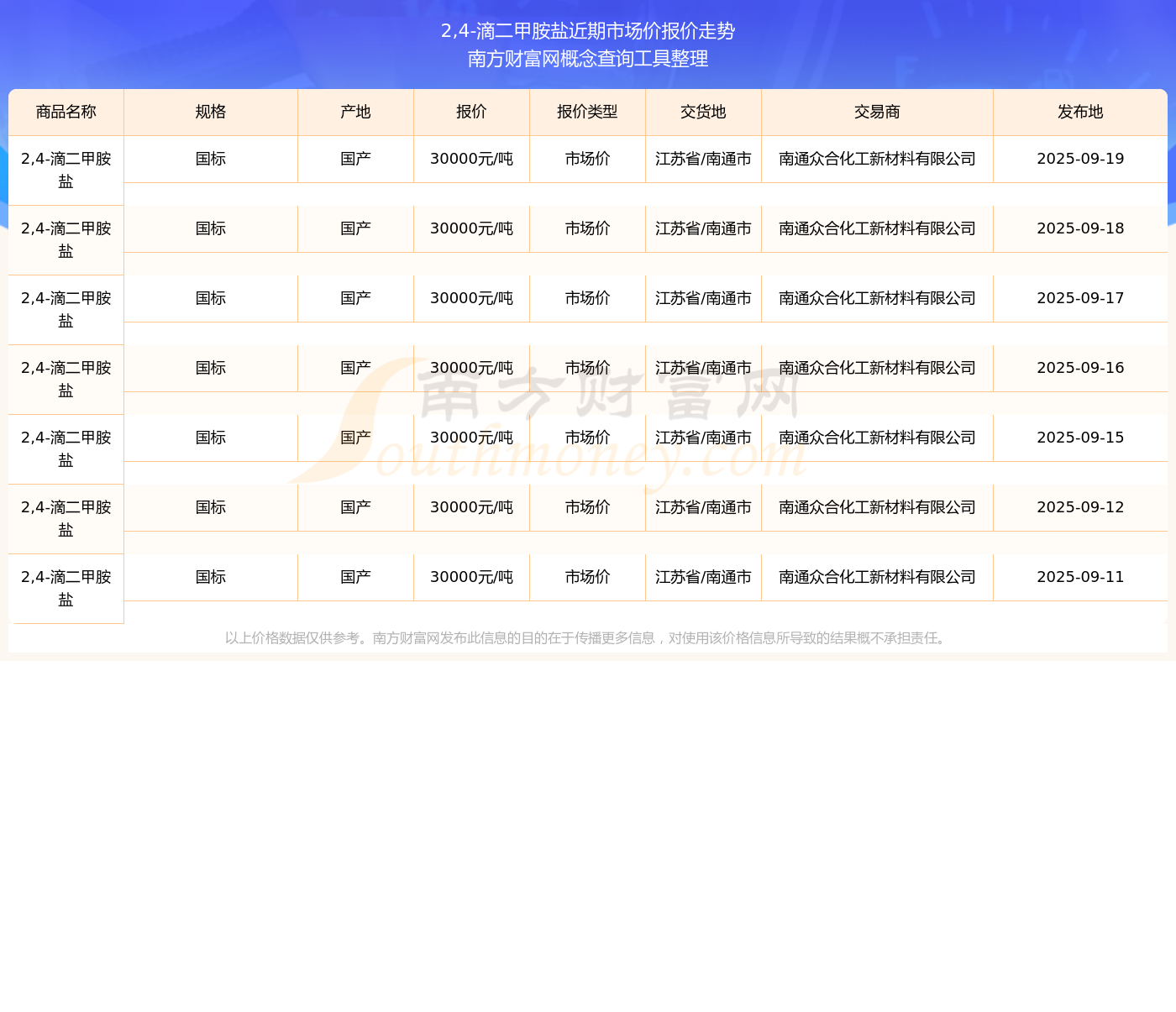Image resolution: width=1176 pixels, height=1012 pixels.
Task: Click the price 30000元/吨 in 2025-09-11 row
Action: (471, 577)
